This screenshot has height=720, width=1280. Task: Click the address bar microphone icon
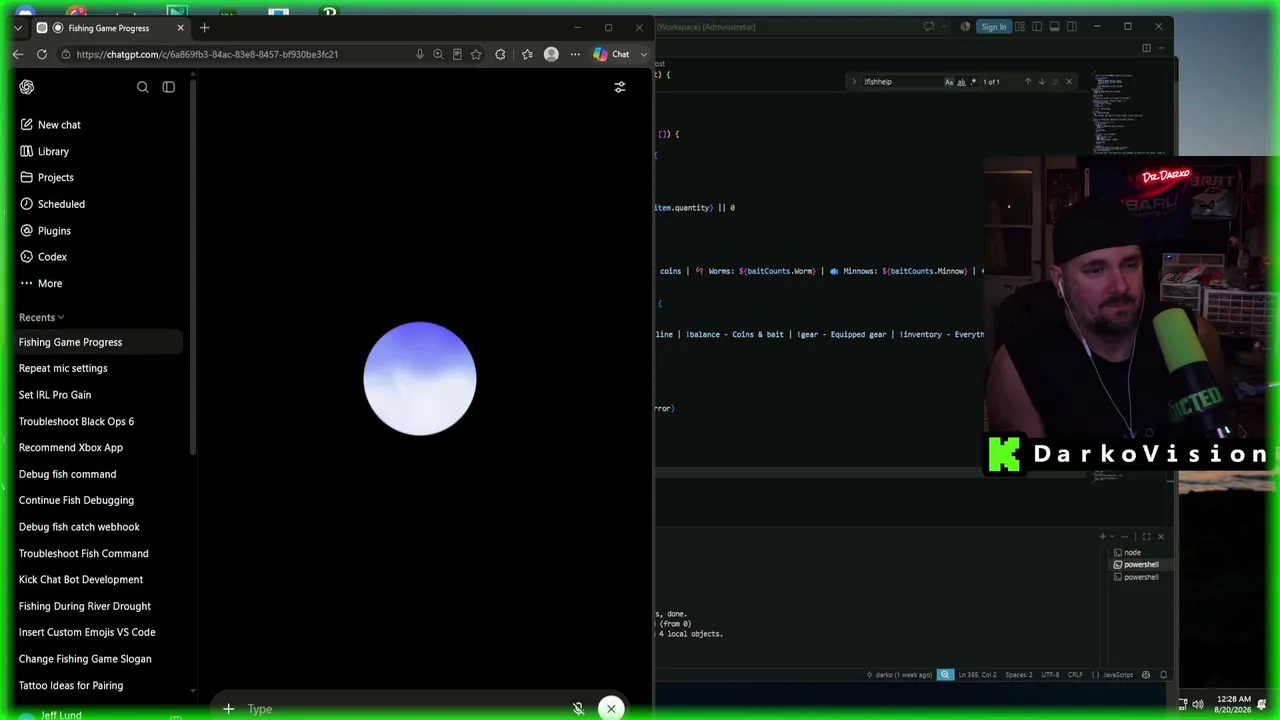point(419,54)
